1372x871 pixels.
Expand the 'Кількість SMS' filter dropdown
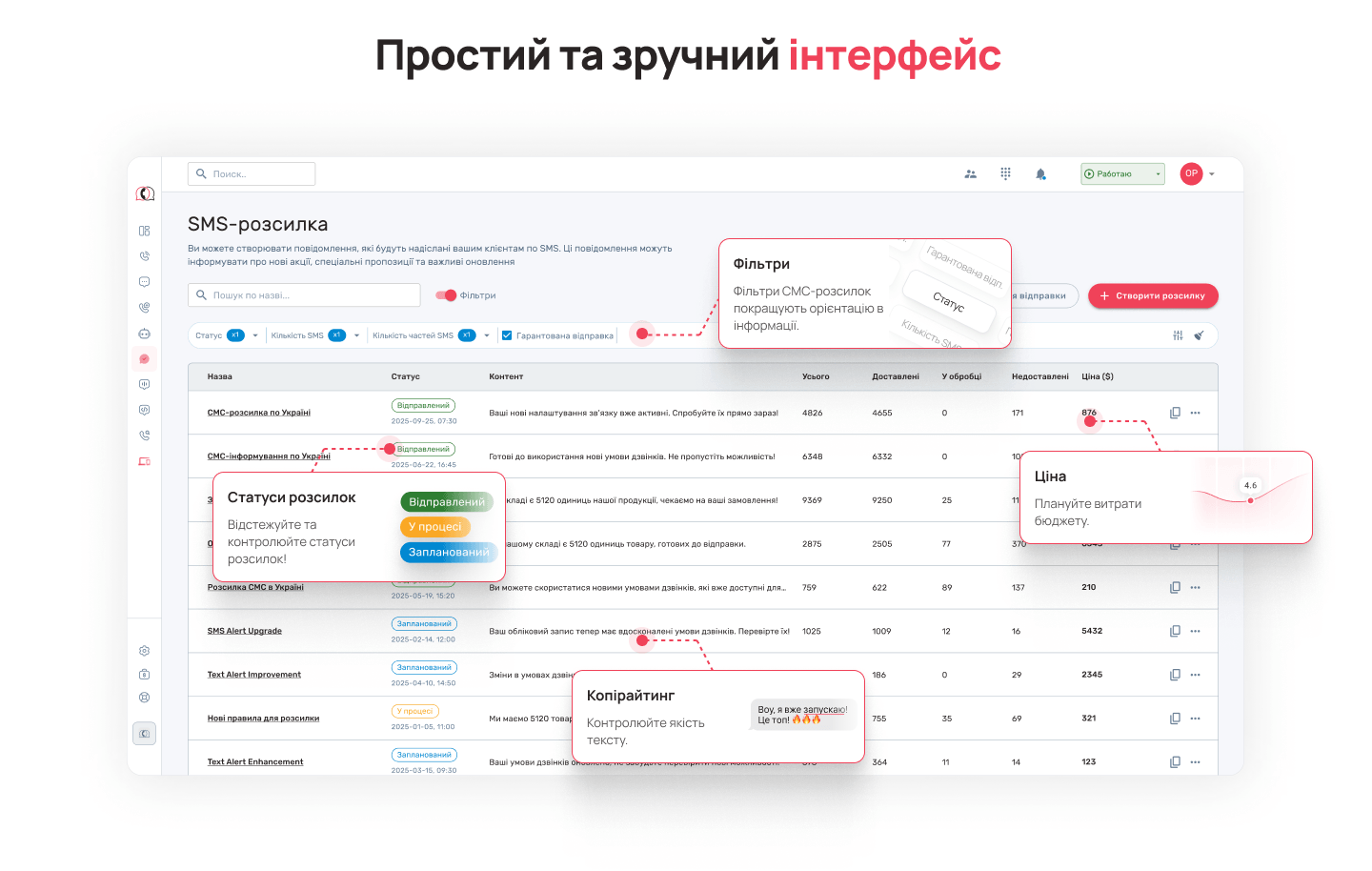(x=356, y=335)
